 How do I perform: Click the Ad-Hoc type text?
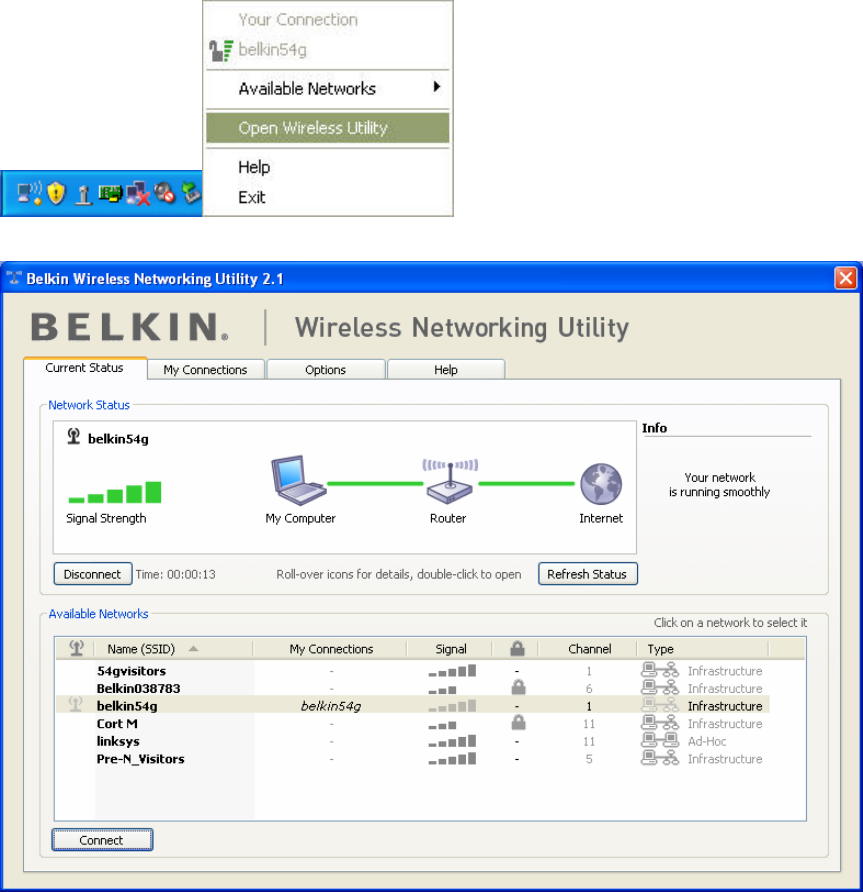point(707,741)
